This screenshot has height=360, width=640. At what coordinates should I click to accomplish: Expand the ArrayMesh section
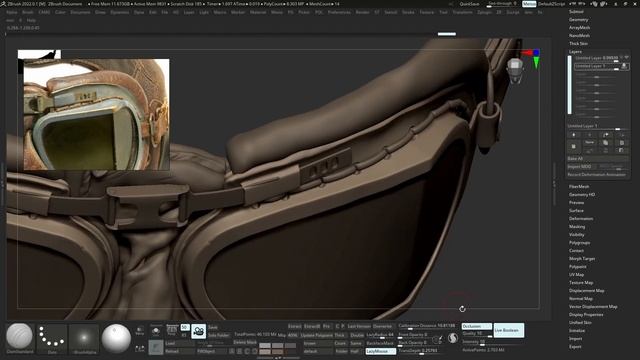click(x=579, y=28)
